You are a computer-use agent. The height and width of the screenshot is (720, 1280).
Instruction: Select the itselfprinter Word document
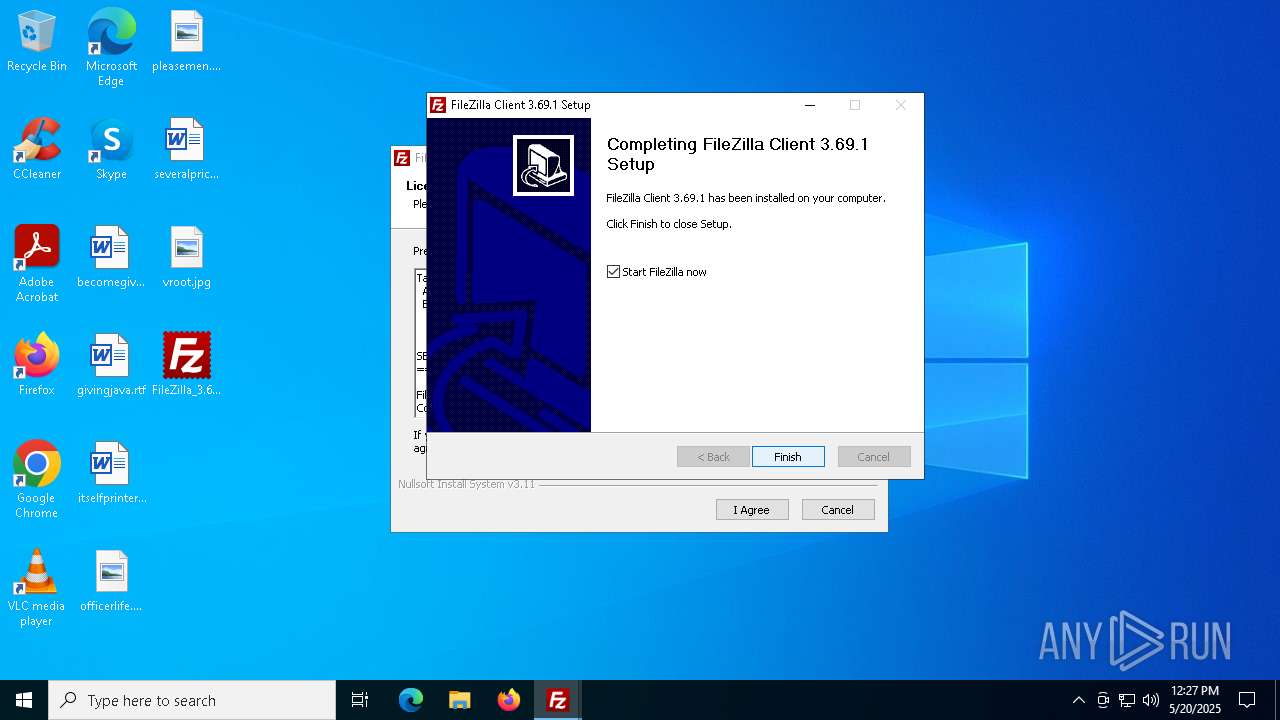point(111,474)
